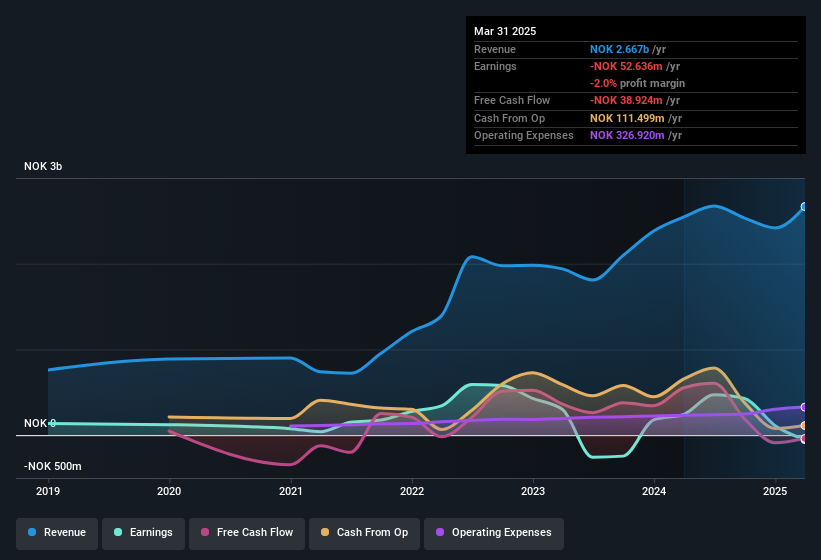Viewport: 821px width, 560px height.
Task: Click the NOK 326.920m operating expenses value
Action: 627,135
